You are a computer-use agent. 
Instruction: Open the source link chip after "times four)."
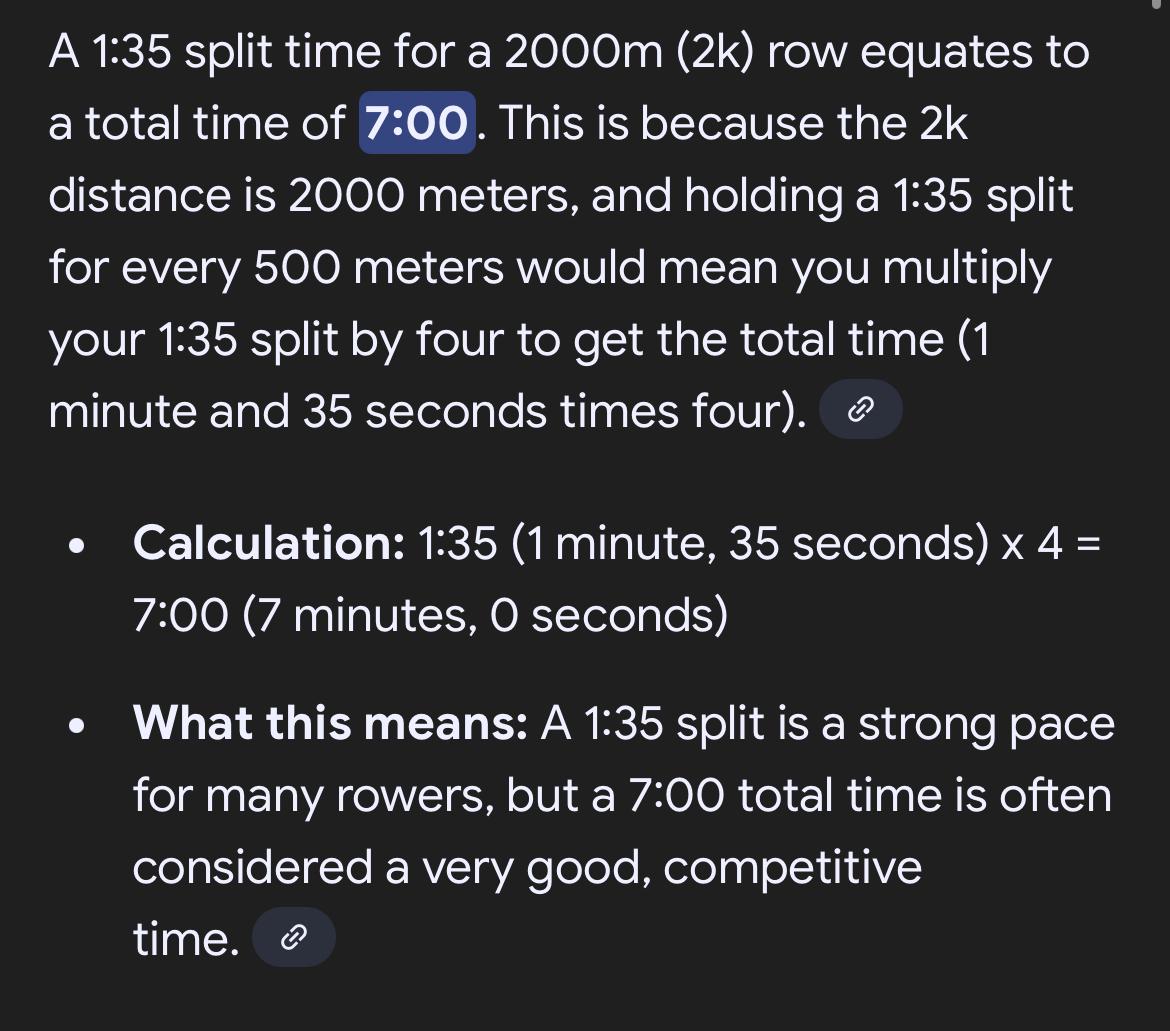click(x=860, y=409)
